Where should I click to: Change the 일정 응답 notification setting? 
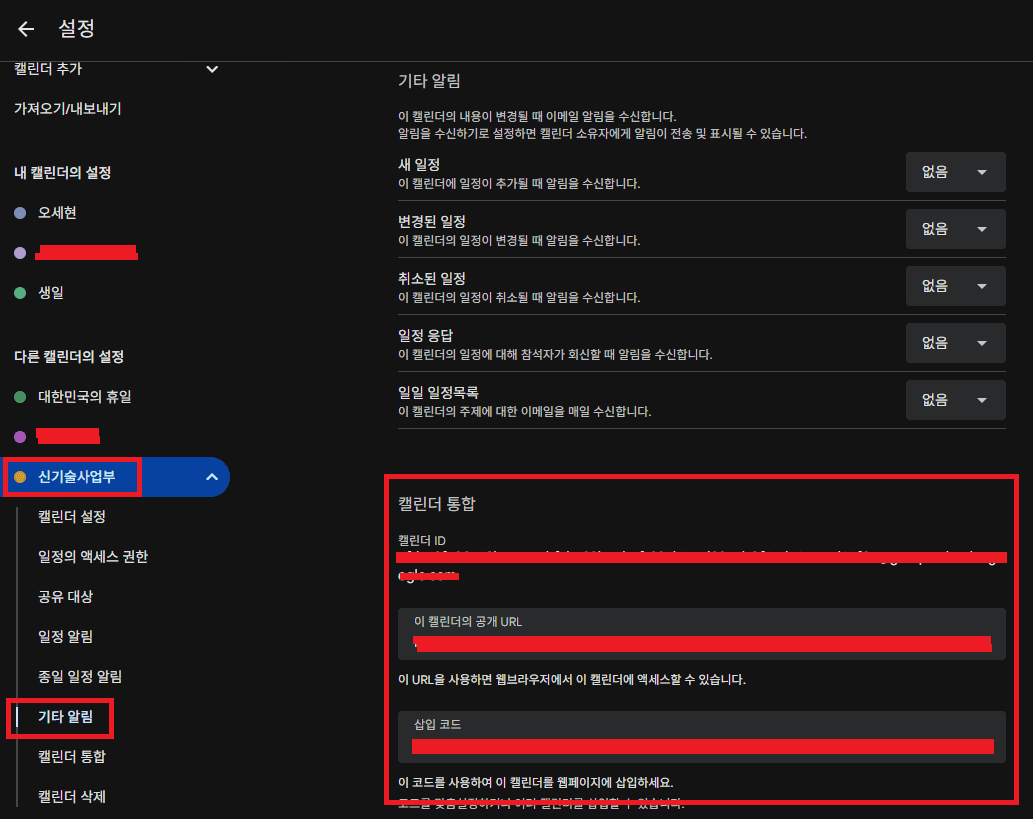[x=954, y=343]
